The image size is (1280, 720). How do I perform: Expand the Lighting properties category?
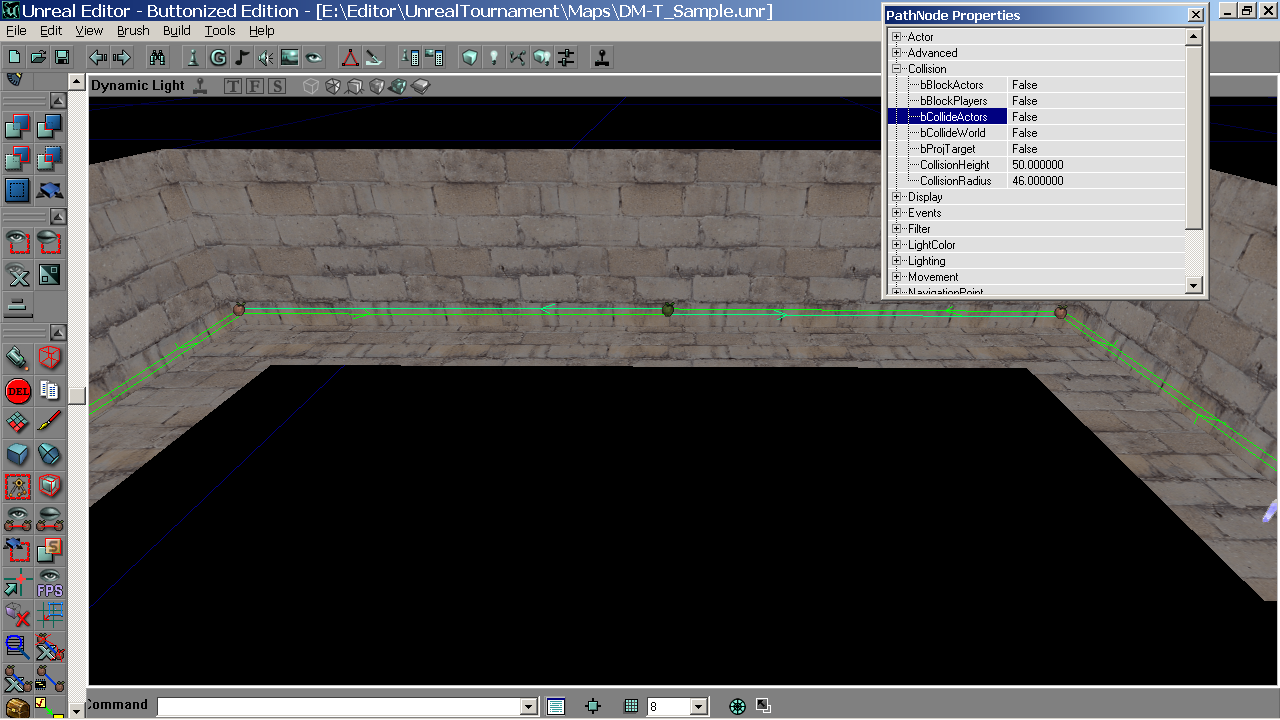(x=897, y=261)
